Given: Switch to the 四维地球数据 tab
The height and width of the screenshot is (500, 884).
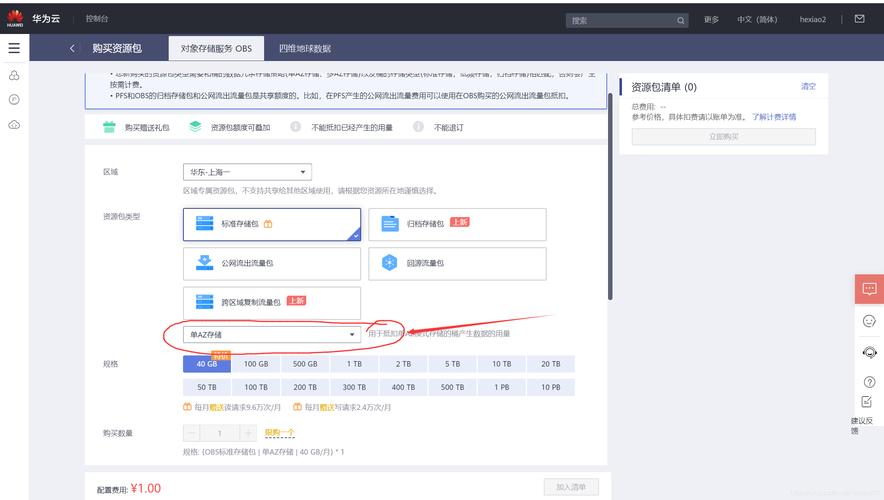Looking at the screenshot, I should (x=305, y=48).
